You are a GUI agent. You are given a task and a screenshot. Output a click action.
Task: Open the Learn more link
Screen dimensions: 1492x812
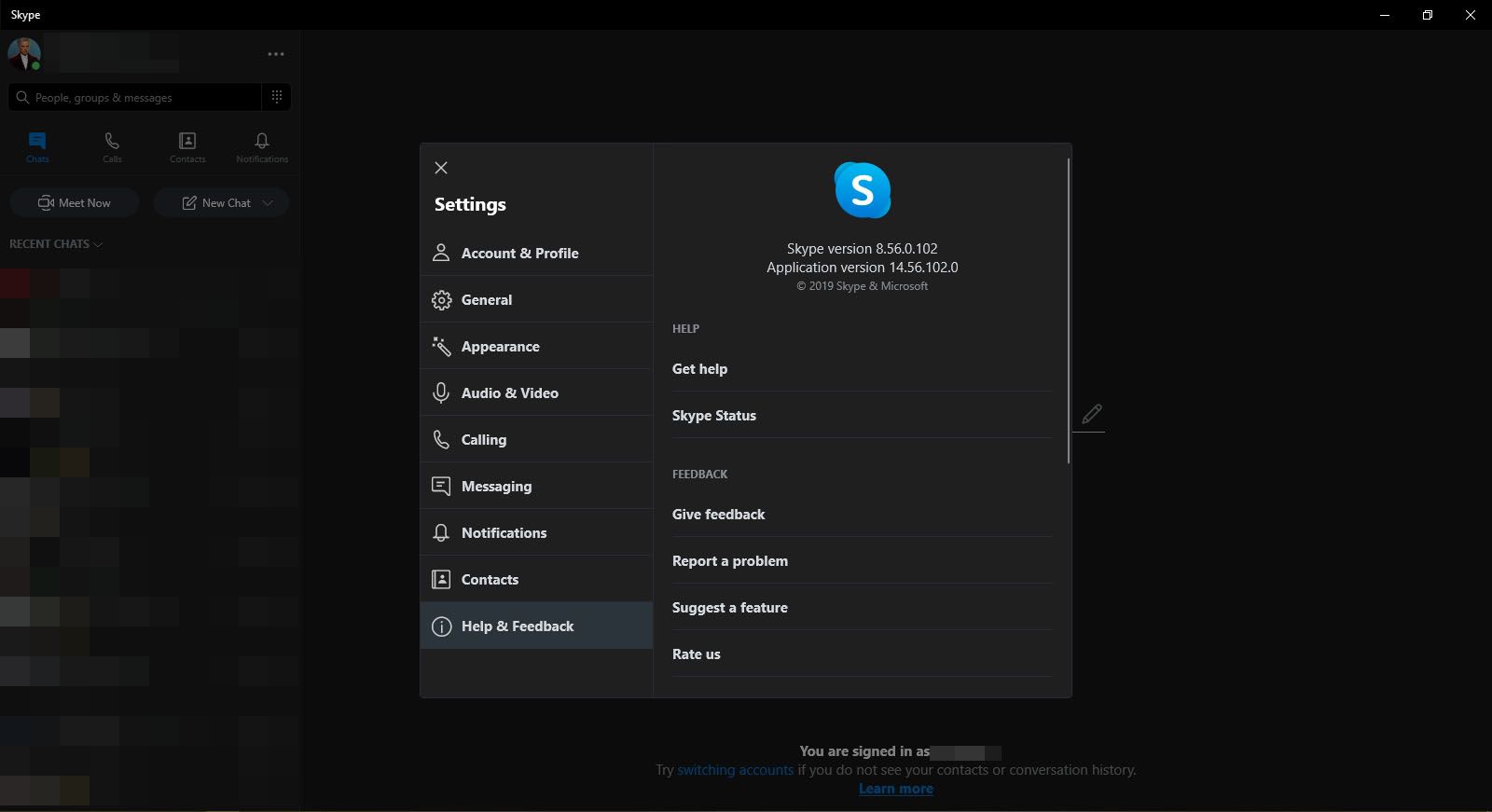point(895,789)
